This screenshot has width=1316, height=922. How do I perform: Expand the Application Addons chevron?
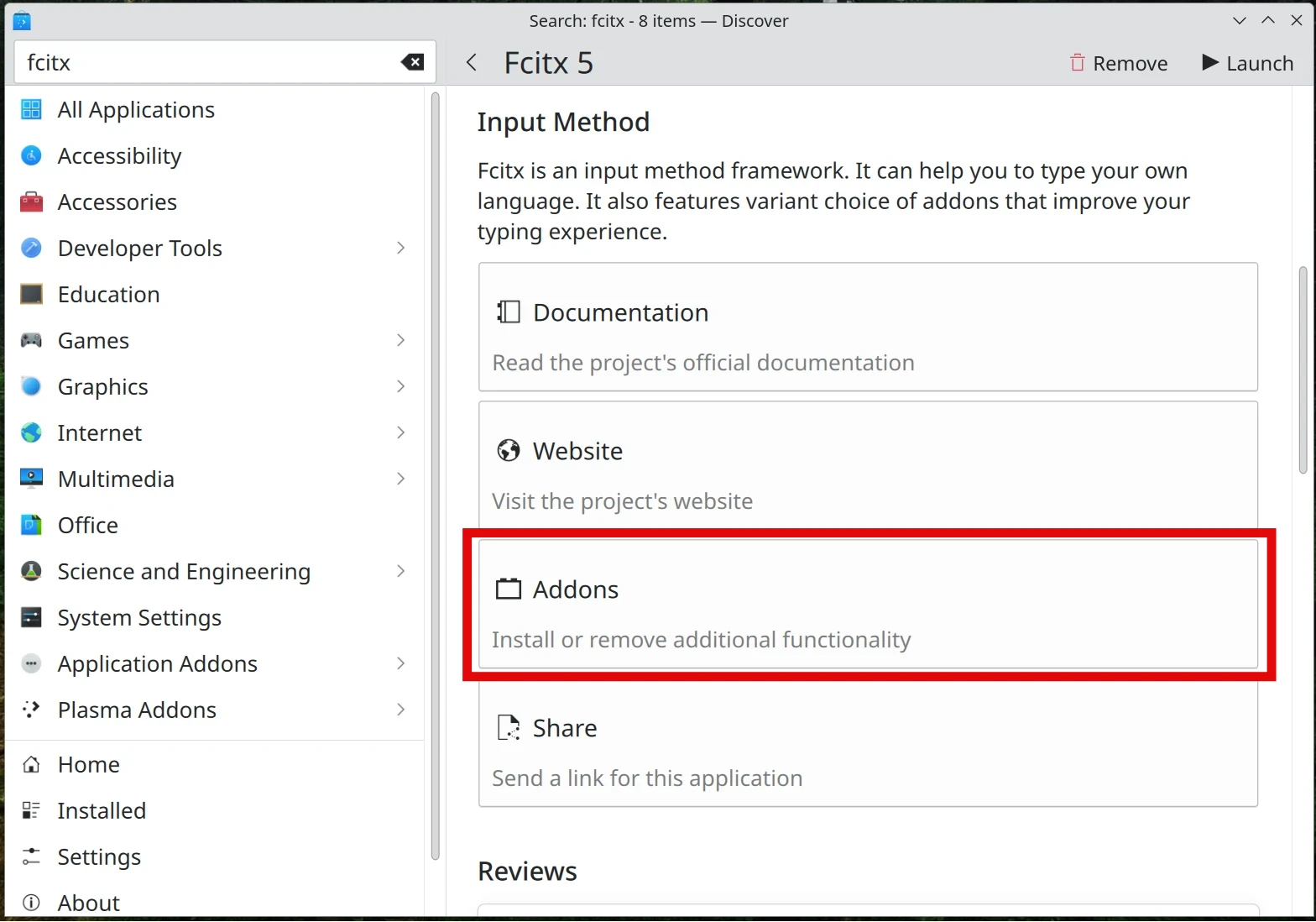400,663
